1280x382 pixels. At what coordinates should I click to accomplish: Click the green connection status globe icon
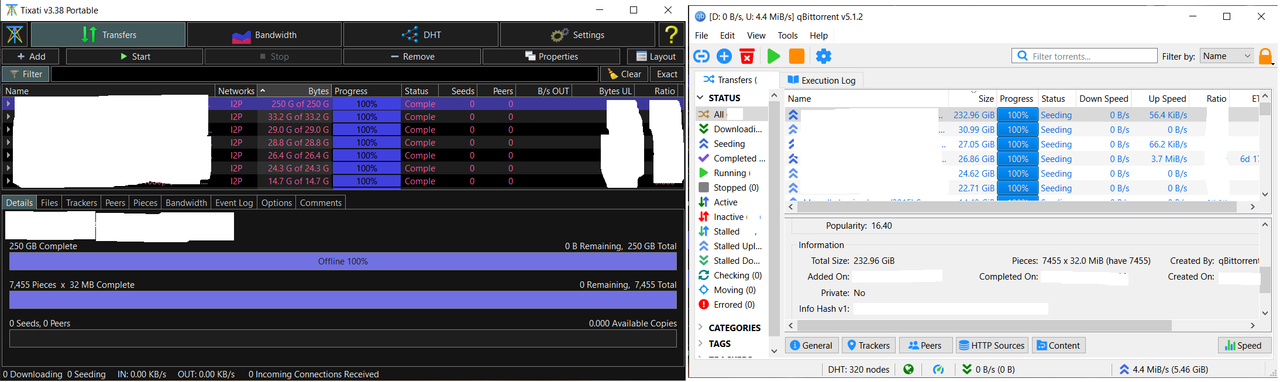coord(908,369)
